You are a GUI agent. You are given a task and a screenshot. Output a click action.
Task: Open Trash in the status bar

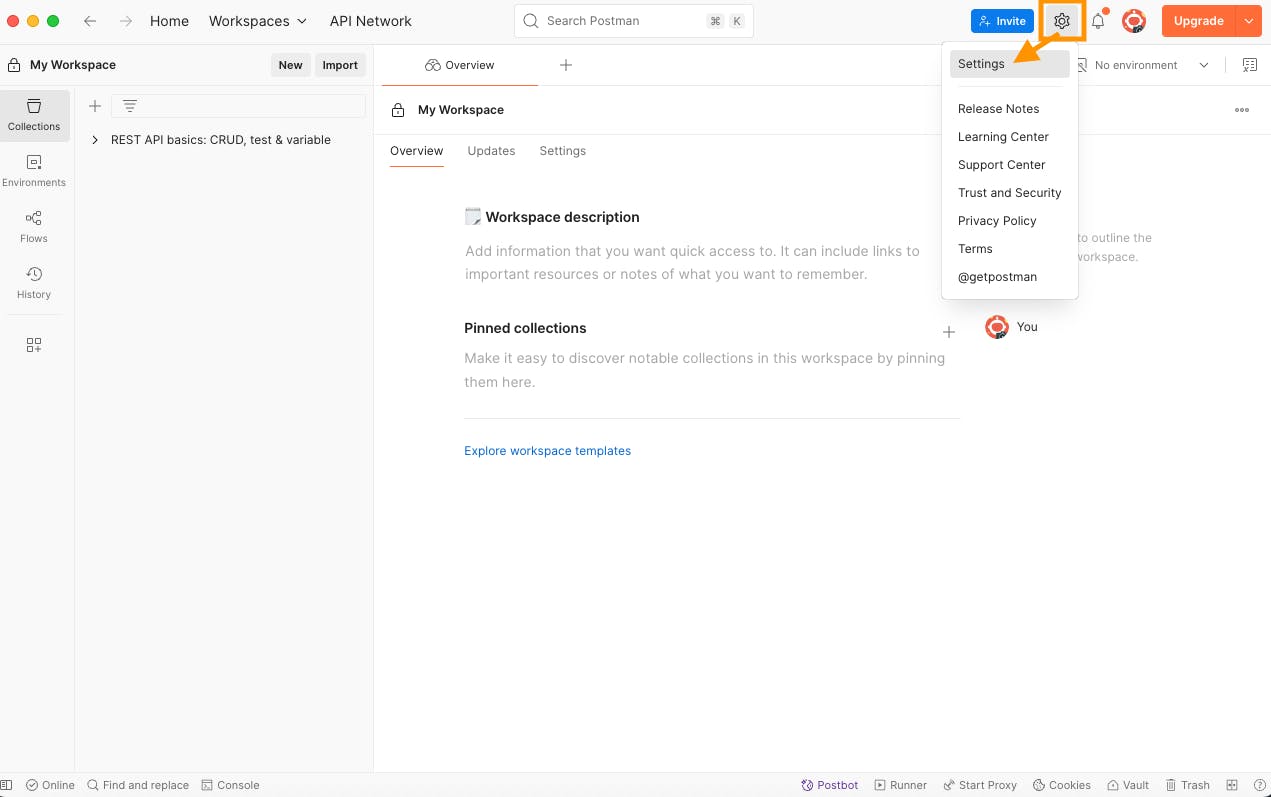click(1187, 785)
